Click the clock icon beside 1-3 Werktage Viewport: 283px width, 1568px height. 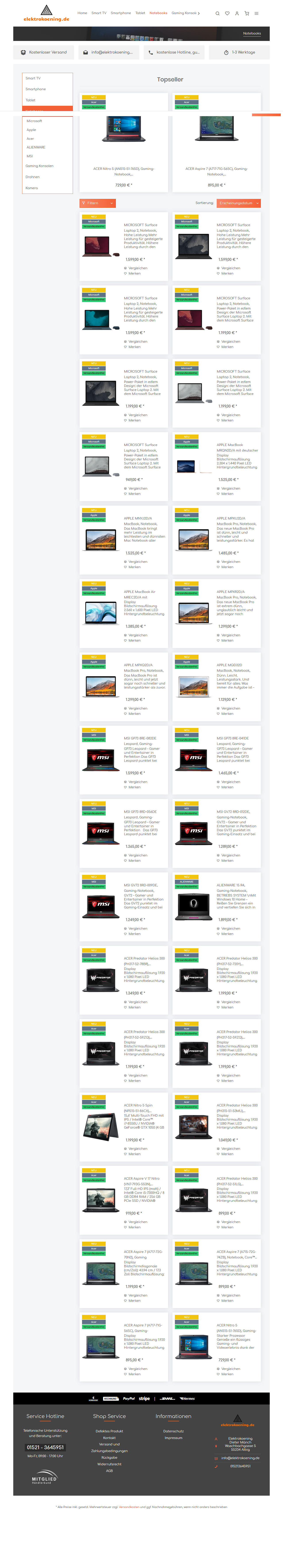tap(226, 52)
